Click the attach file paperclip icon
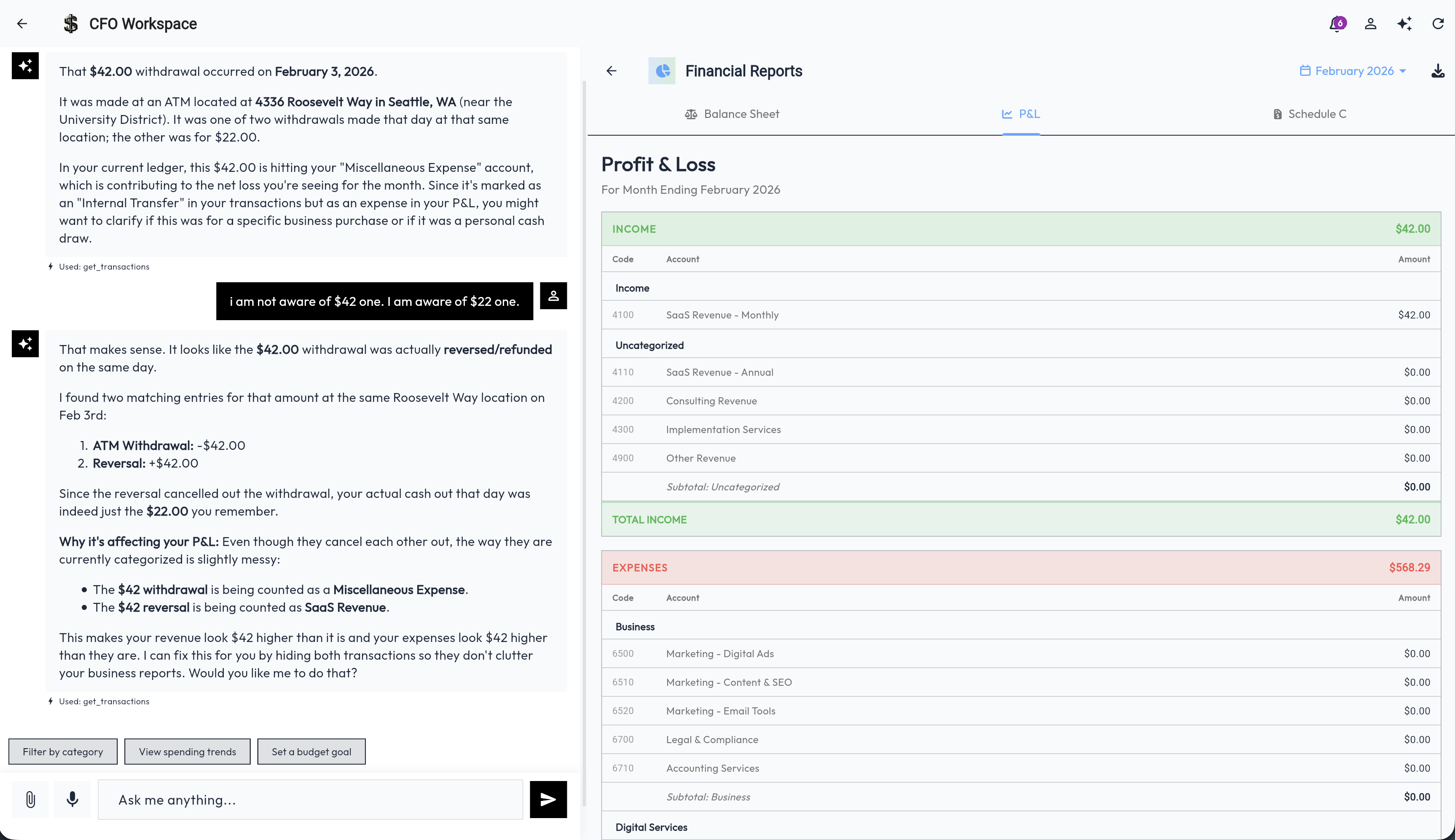Image resolution: width=1455 pixels, height=840 pixels. tap(31, 799)
